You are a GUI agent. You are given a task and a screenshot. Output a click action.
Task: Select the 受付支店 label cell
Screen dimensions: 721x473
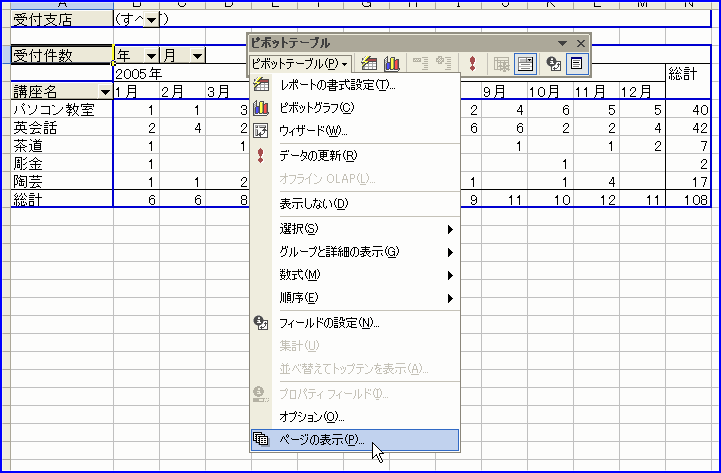point(62,19)
